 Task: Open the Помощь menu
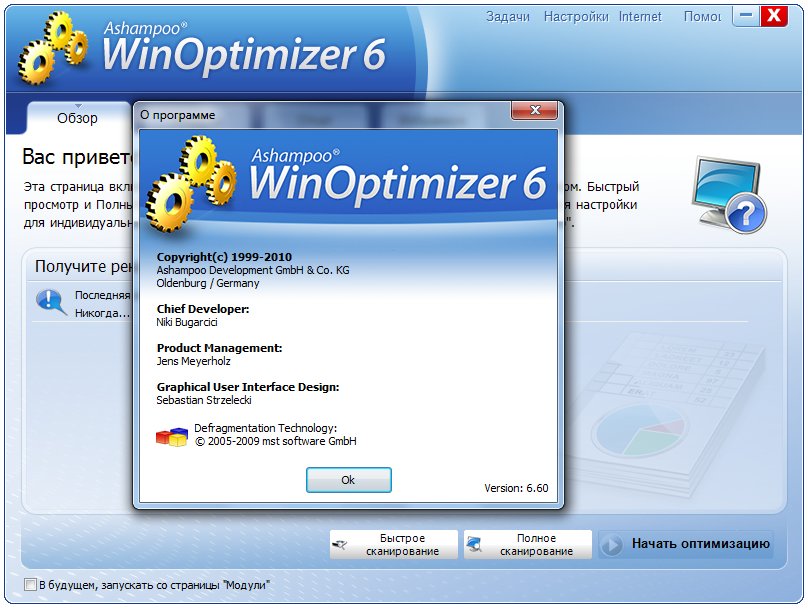[702, 17]
